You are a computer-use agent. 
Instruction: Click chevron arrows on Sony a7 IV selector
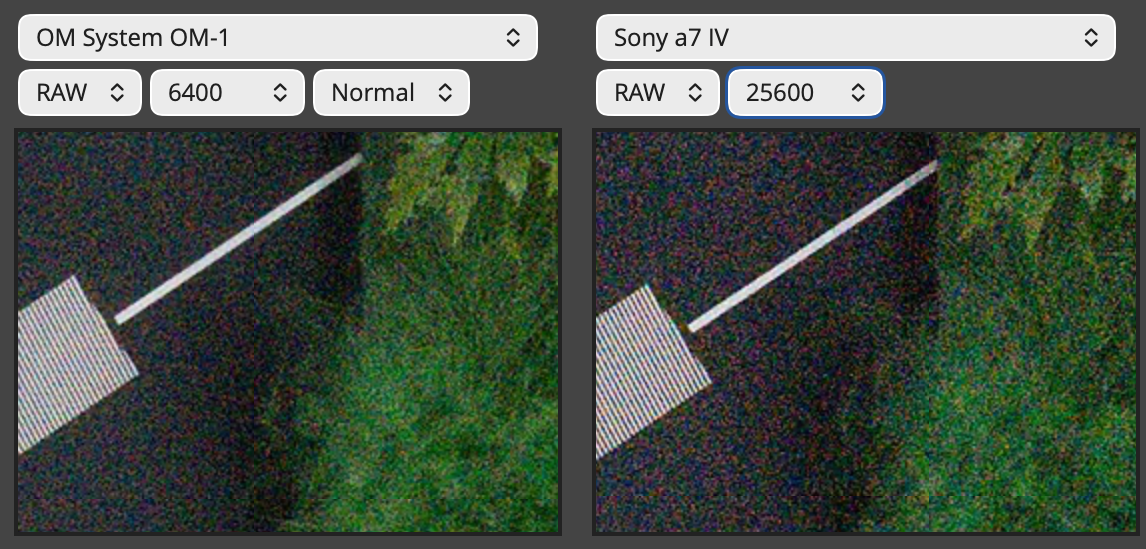1091,37
